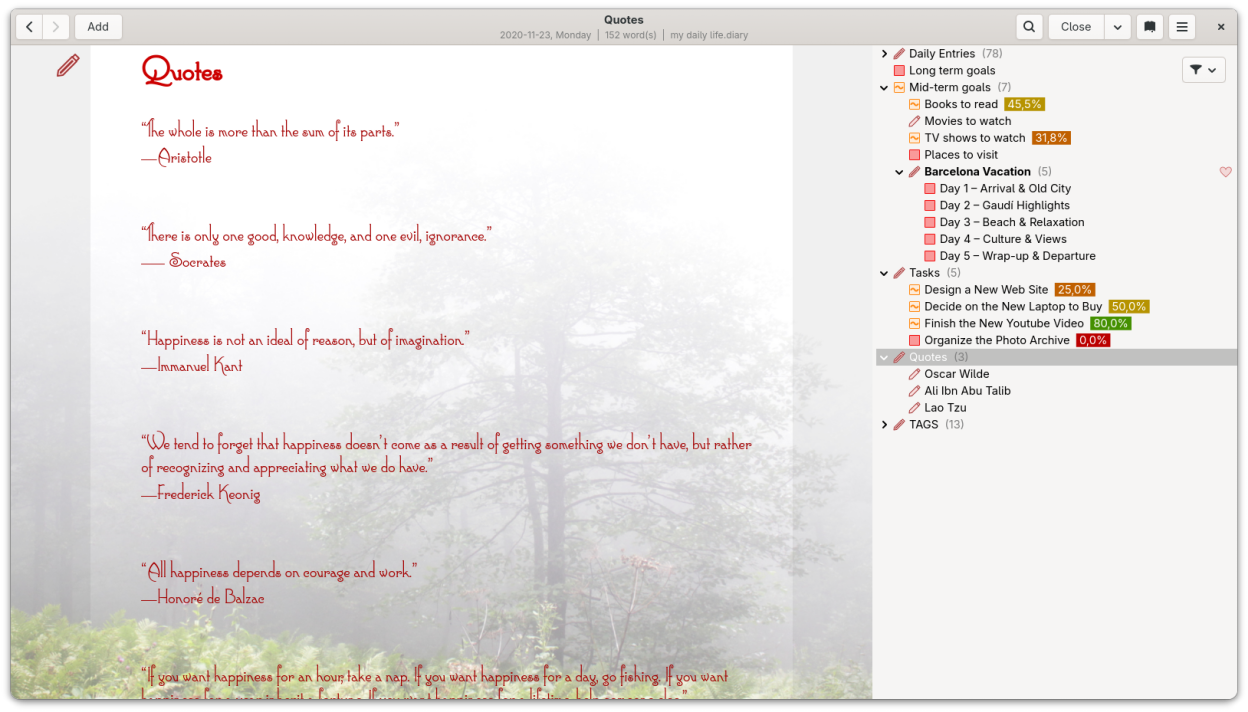Screen dimensions: 1248x712
Task: Click the Finish the New Youtube Video icon
Action: pos(914,324)
